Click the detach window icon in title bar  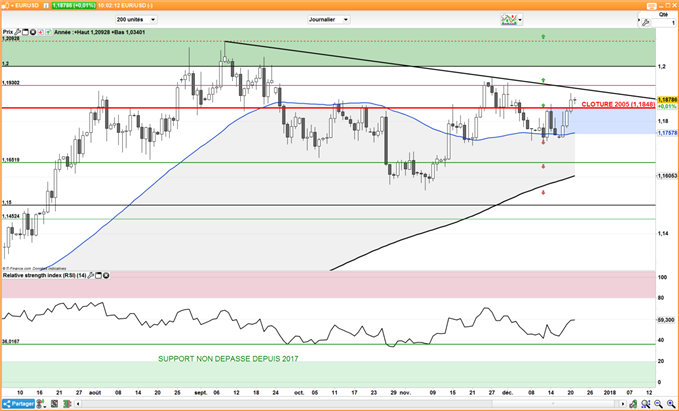(652, 6)
